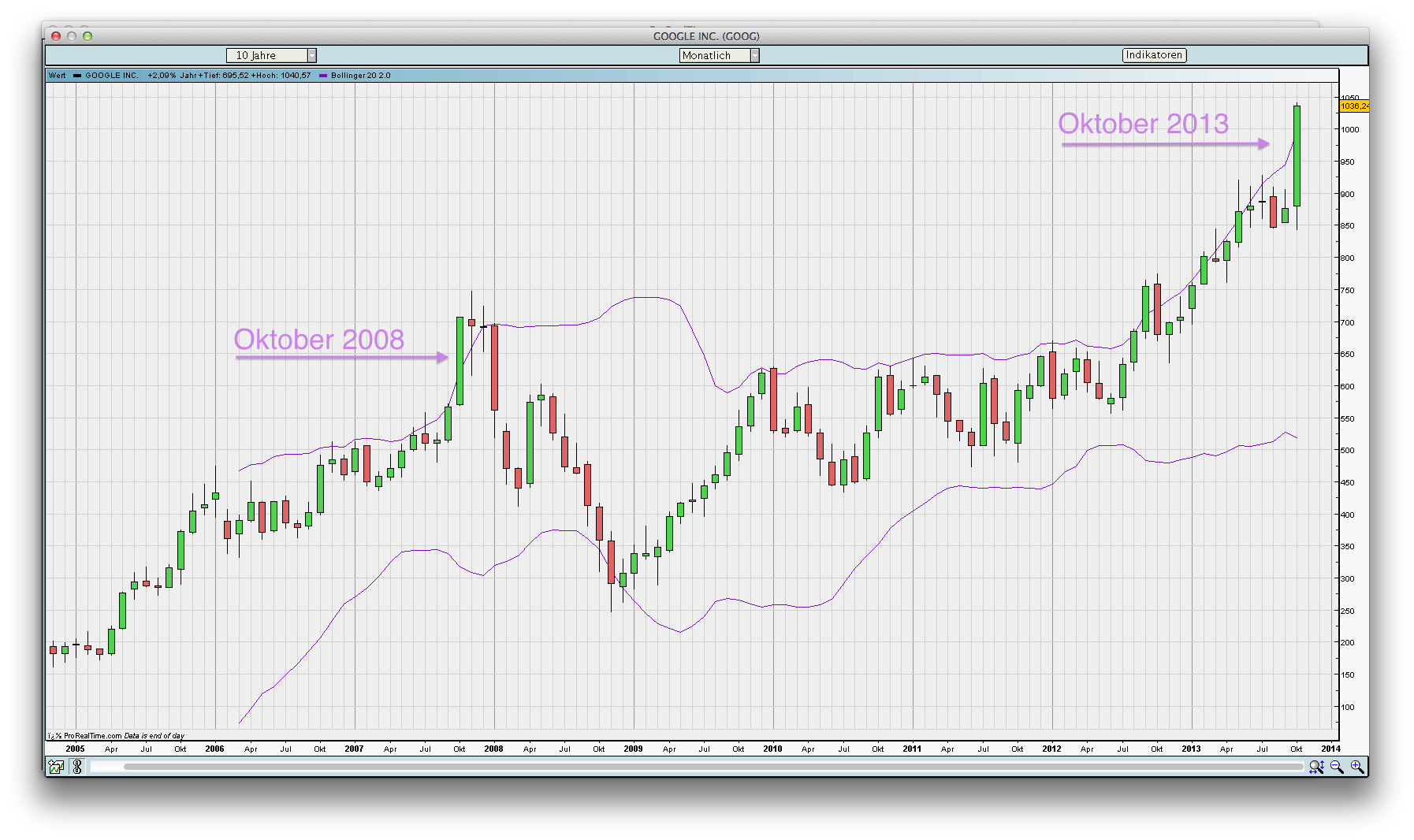Click the '2014' label on the time axis
Image resolution: width=1414 pixels, height=840 pixels.
tap(1330, 749)
